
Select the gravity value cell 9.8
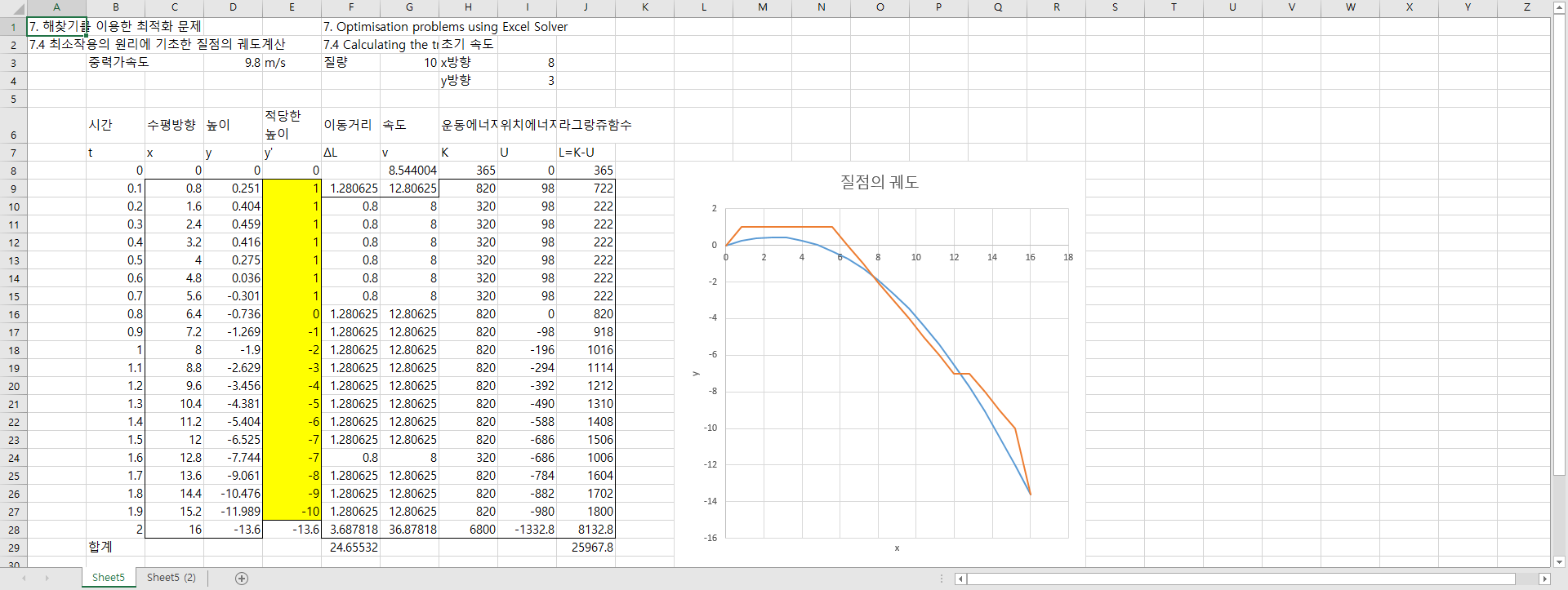[233, 63]
